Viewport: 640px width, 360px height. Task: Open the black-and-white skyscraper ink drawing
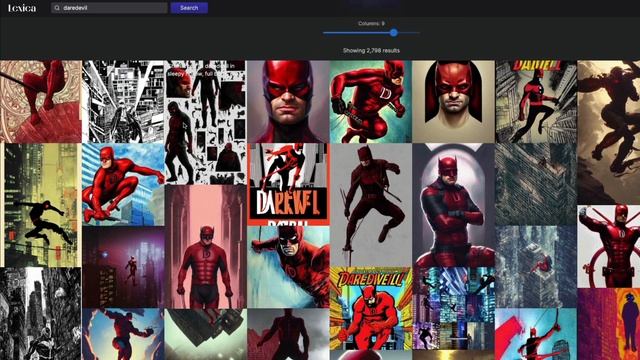pyautogui.click(x=123, y=102)
